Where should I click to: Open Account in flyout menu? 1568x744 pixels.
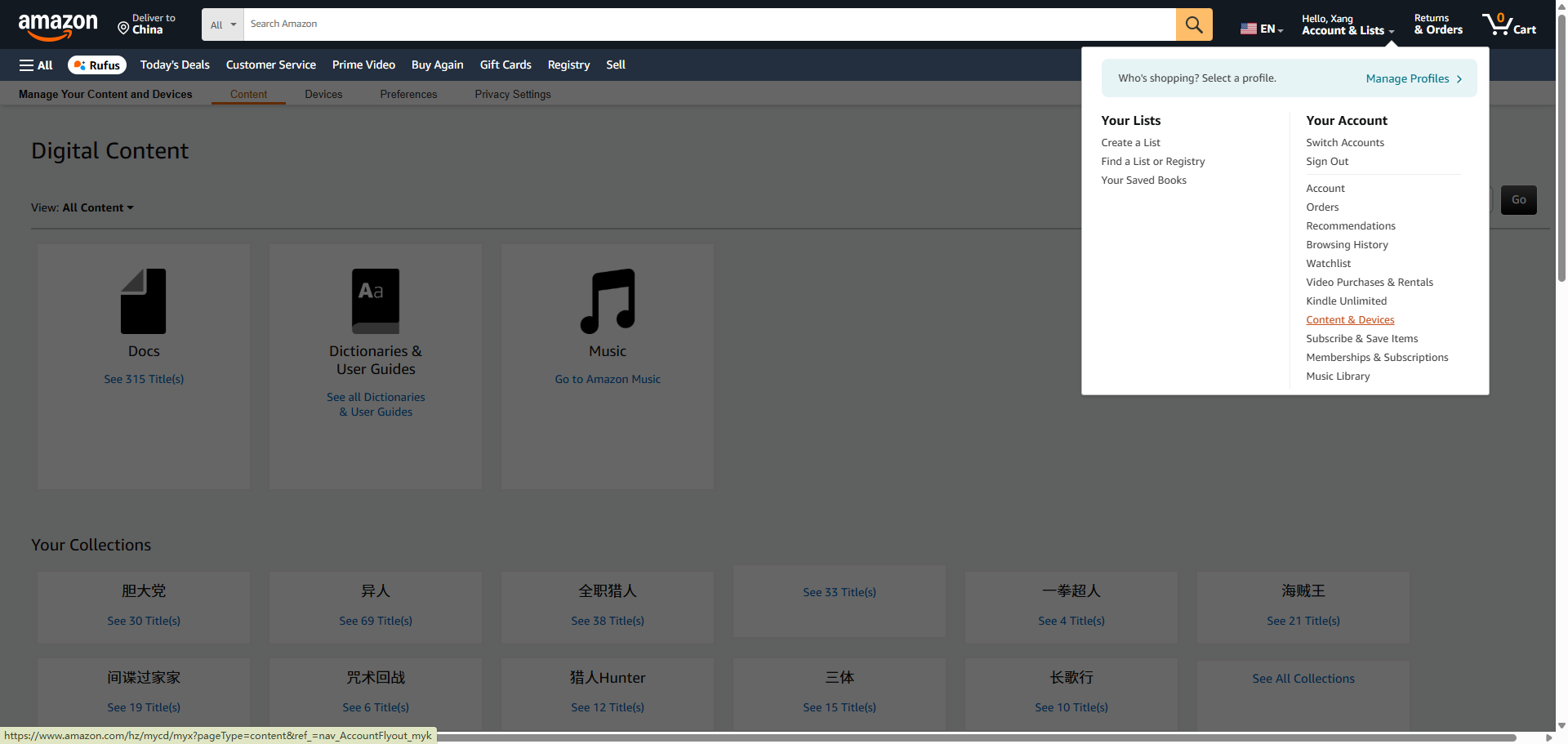pos(1325,189)
